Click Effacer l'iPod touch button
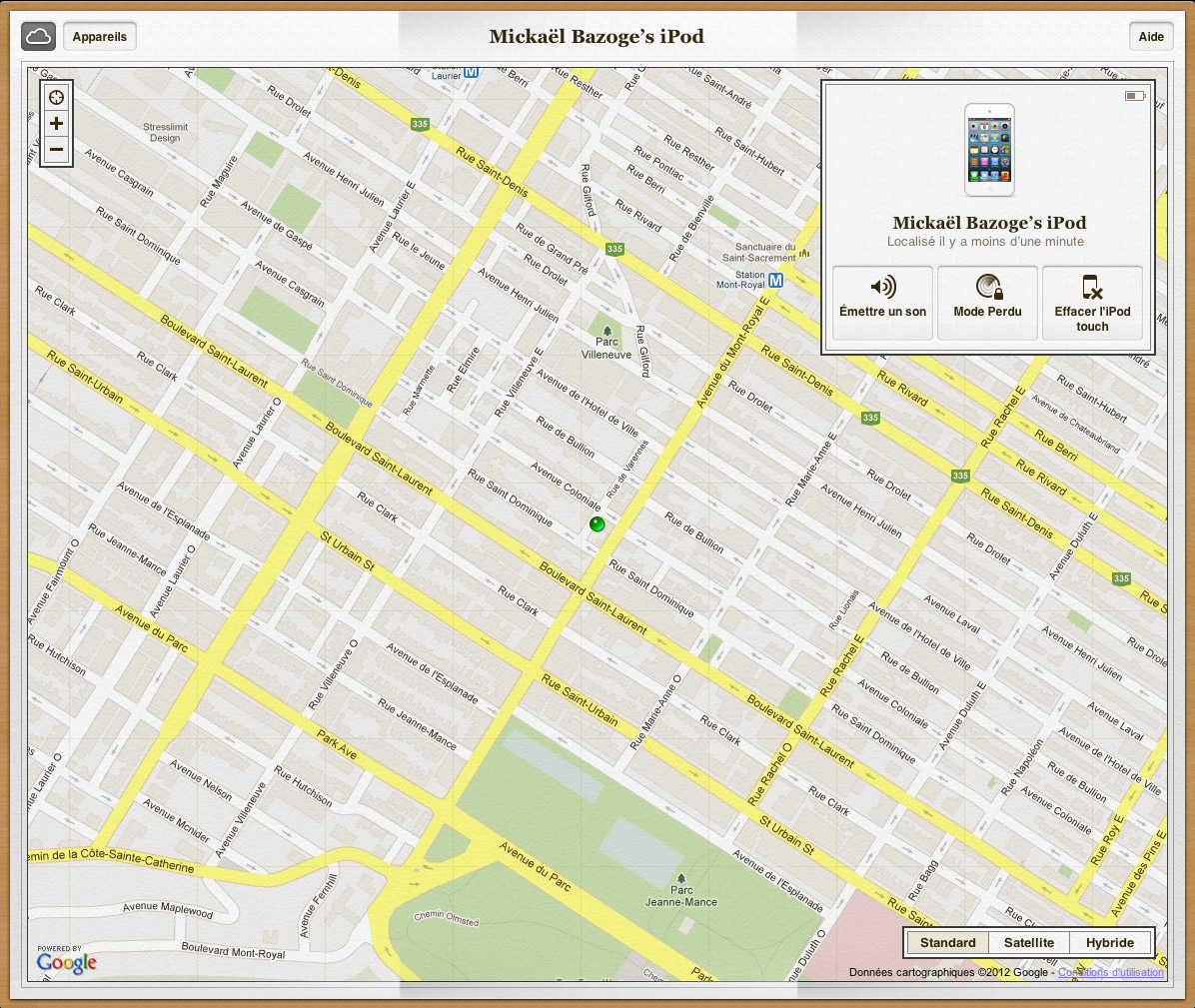The height and width of the screenshot is (1008, 1195). coord(1092,303)
